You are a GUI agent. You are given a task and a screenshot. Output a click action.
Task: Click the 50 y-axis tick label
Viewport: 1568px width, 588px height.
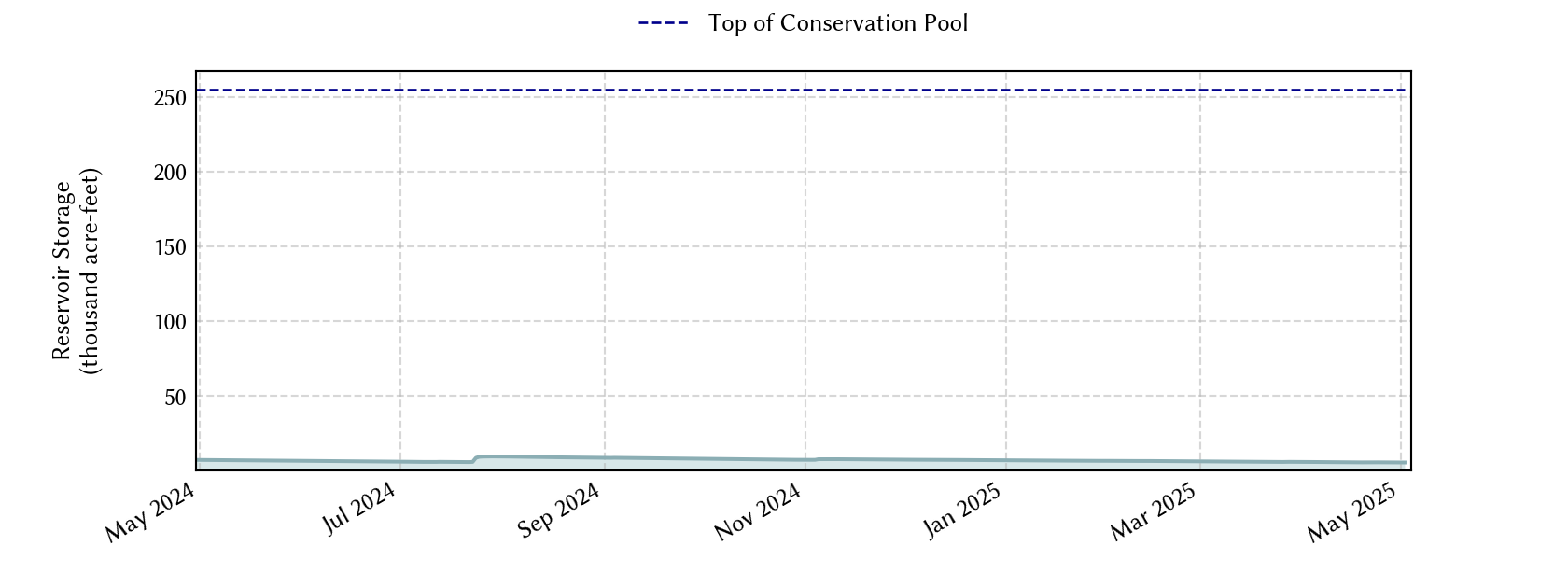click(175, 398)
